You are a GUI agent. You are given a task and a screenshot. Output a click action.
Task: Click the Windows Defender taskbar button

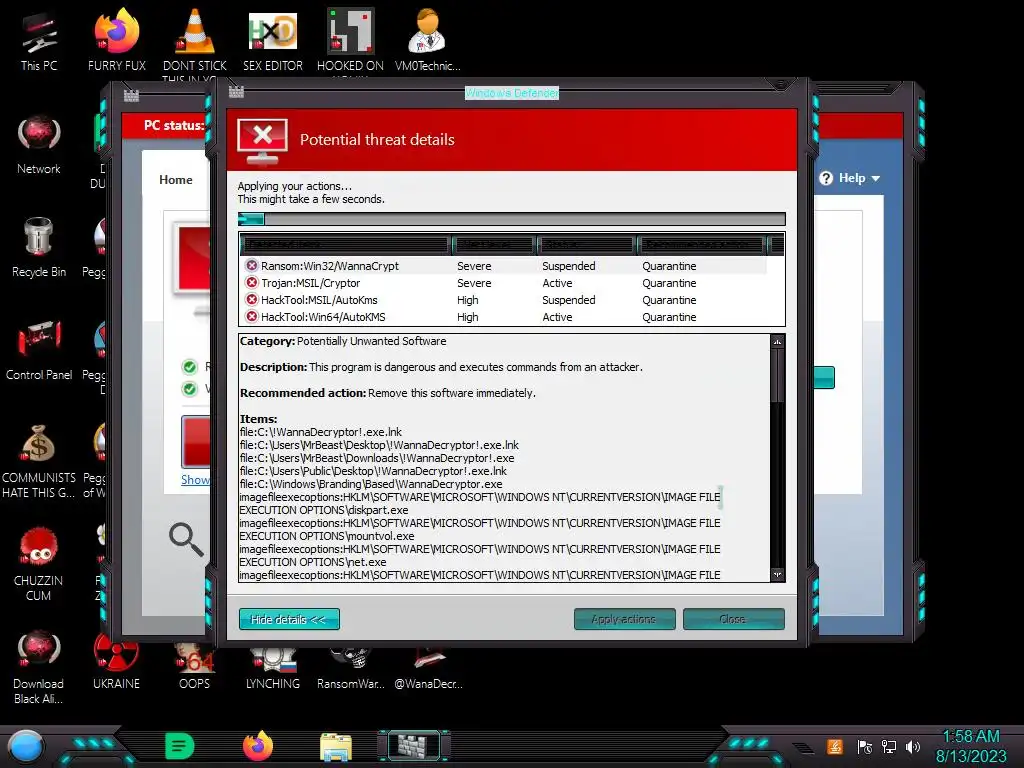coord(414,746)
